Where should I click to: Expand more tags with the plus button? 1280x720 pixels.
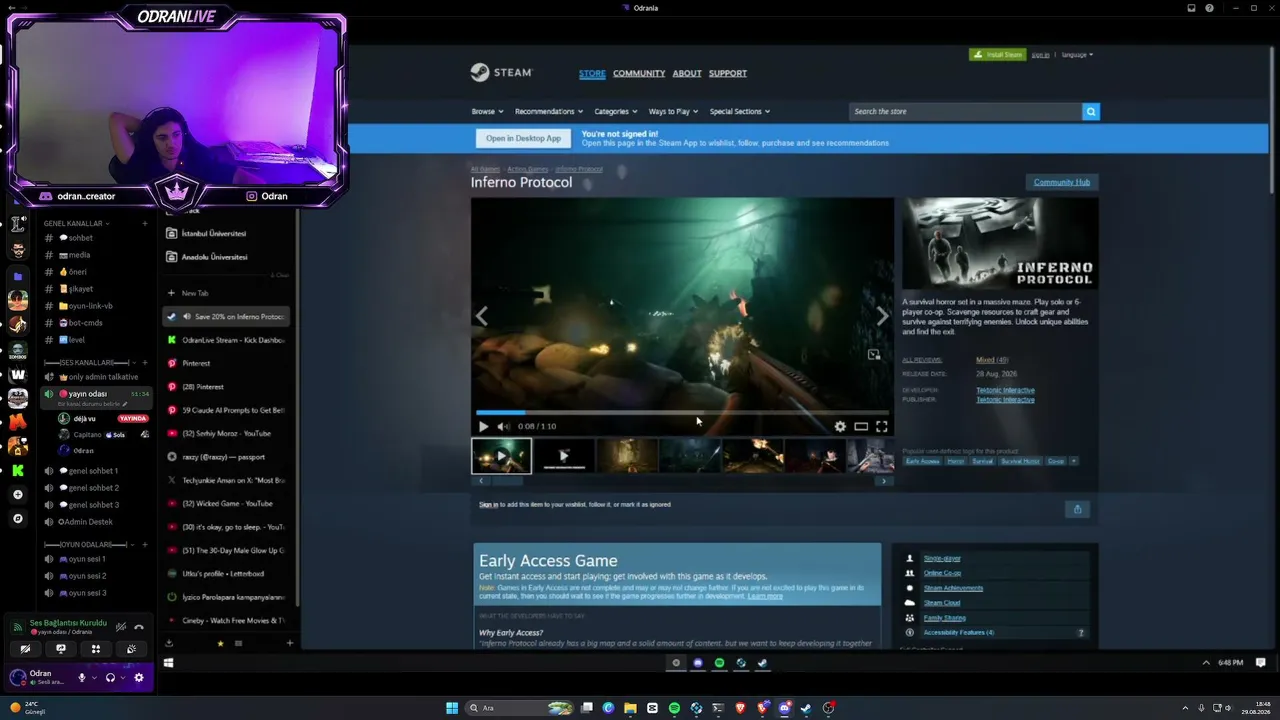pos(1073,461)
